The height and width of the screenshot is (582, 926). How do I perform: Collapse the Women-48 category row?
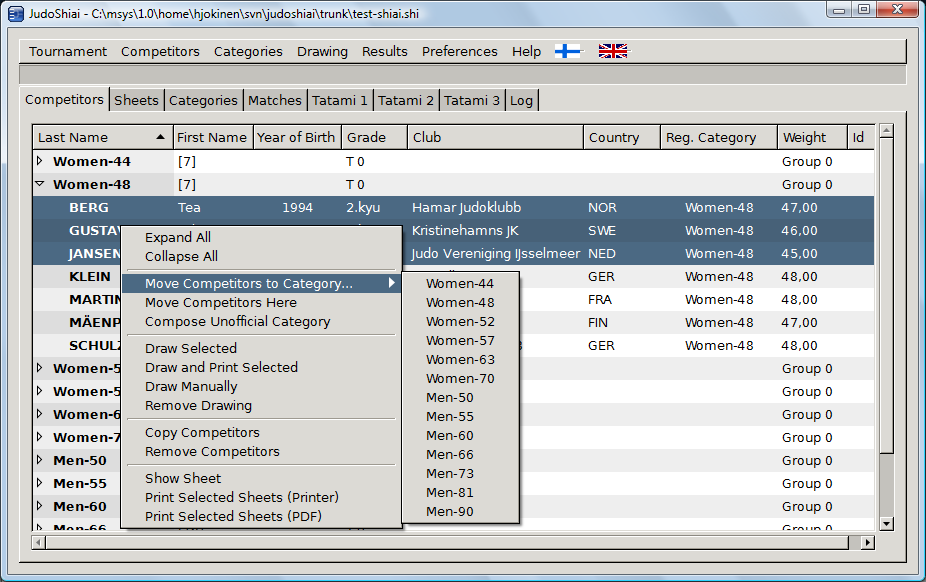[x=40, y=184]
